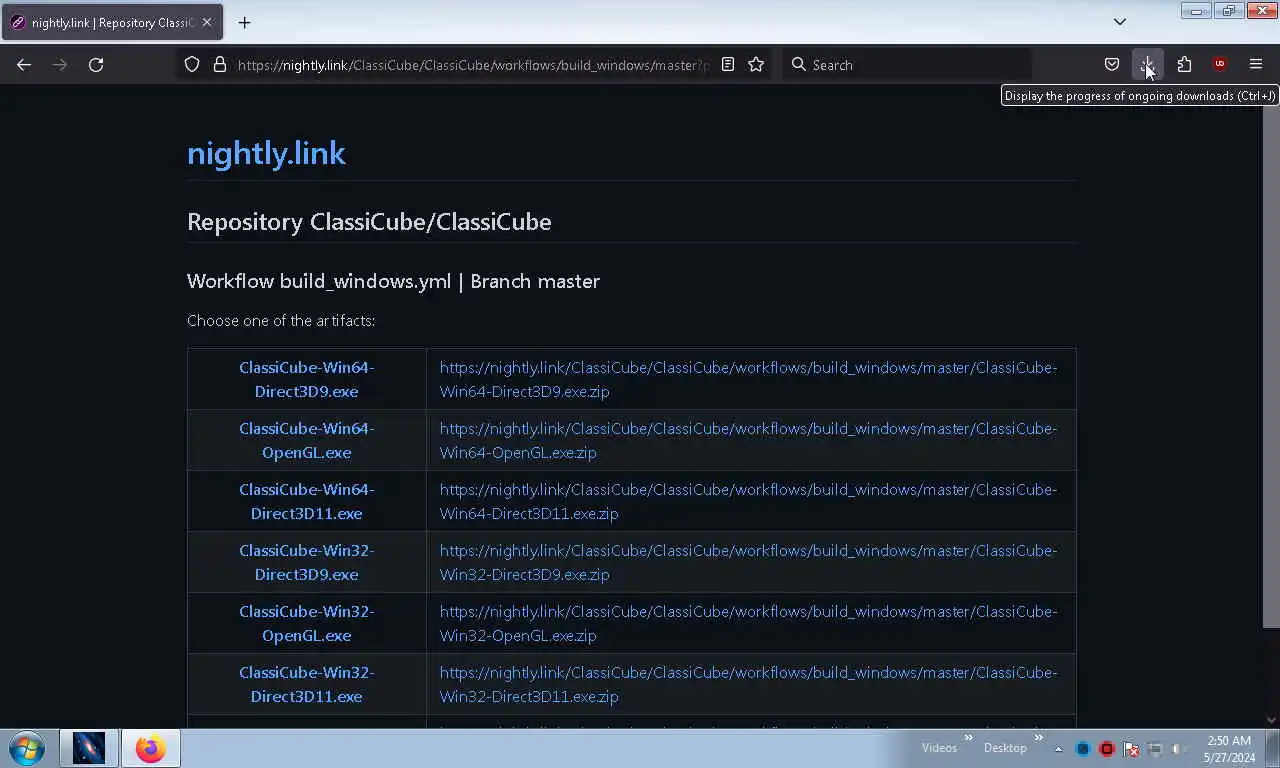1280x768 pixels.
Task: Switch to Firefox in the taskbar
Action: click(151, 748)
